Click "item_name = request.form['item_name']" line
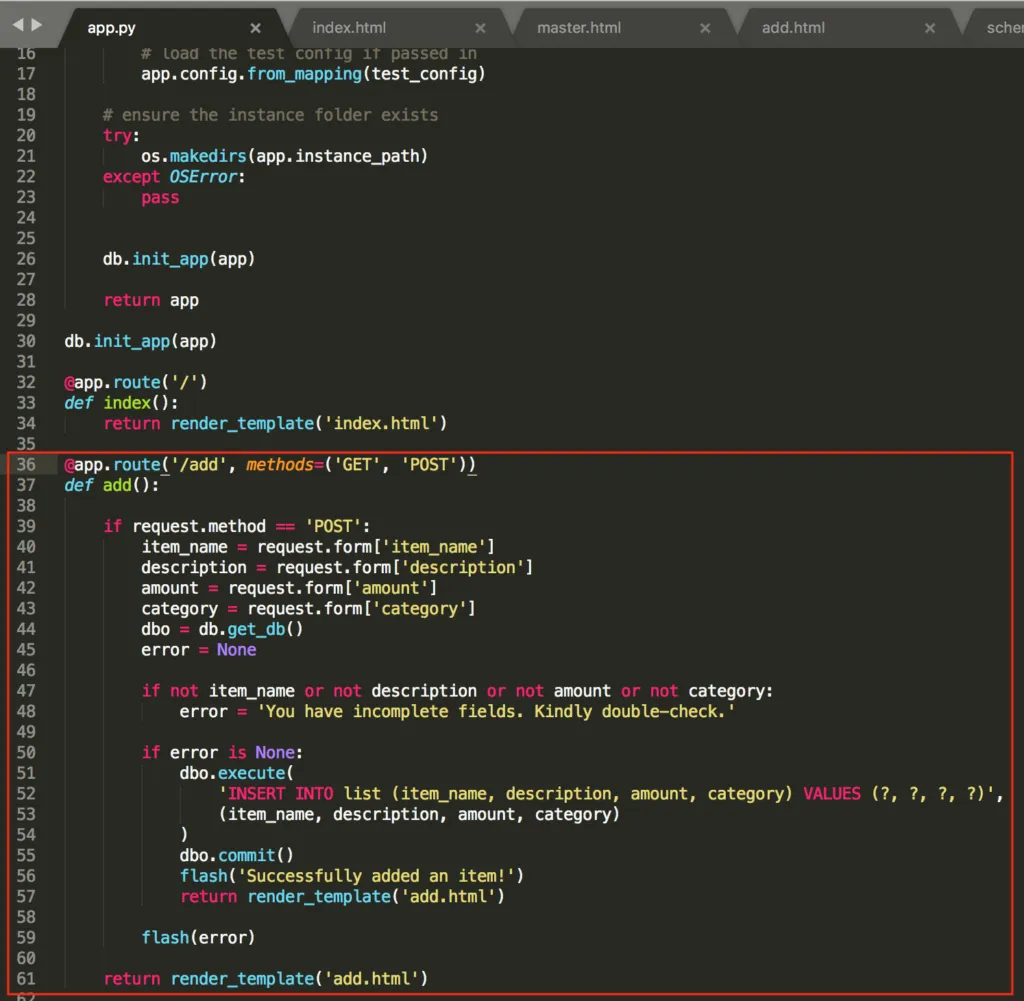Viewport: 1024px width, 1001px height. click(318, 547)
